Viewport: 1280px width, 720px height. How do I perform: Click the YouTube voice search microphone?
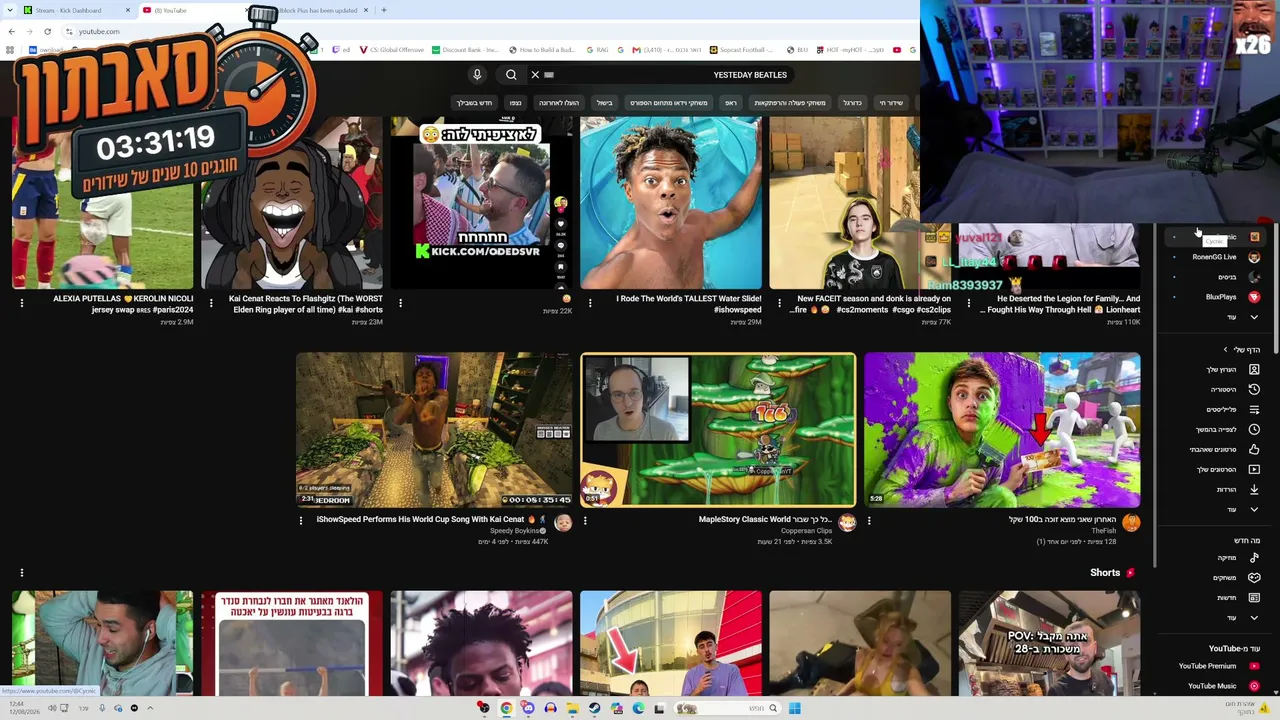[x=477, y=75]
